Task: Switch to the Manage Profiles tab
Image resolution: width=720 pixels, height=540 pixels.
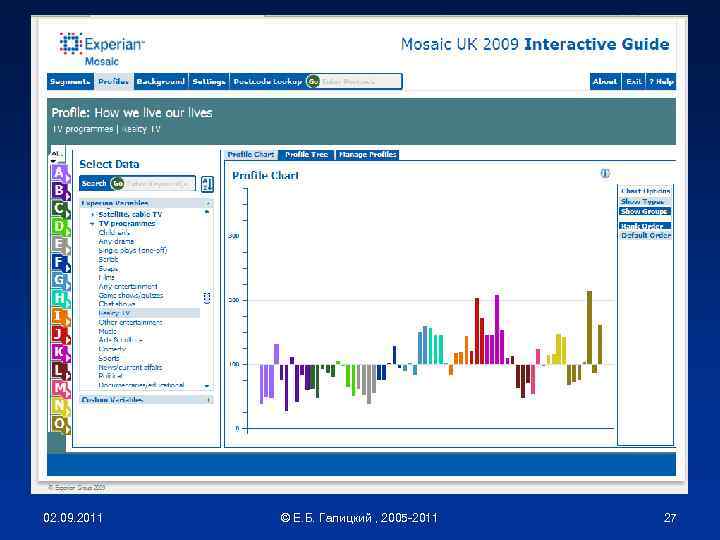Action: 367,155
